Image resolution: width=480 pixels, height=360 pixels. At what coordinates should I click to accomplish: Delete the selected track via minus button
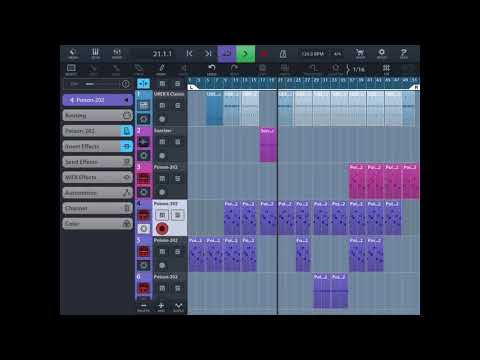pyautogui.click(x=144, y=307)
